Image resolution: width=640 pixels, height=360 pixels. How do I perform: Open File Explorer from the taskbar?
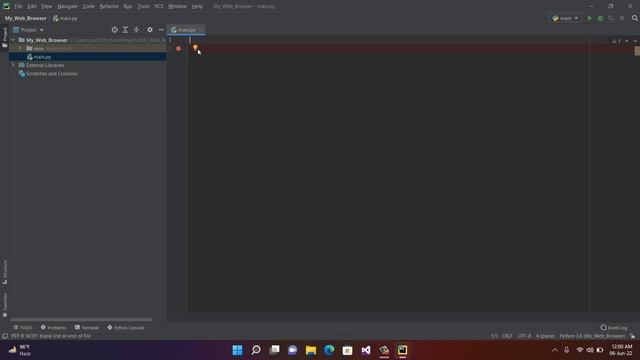pyautogui.click(x=311, y=350)
